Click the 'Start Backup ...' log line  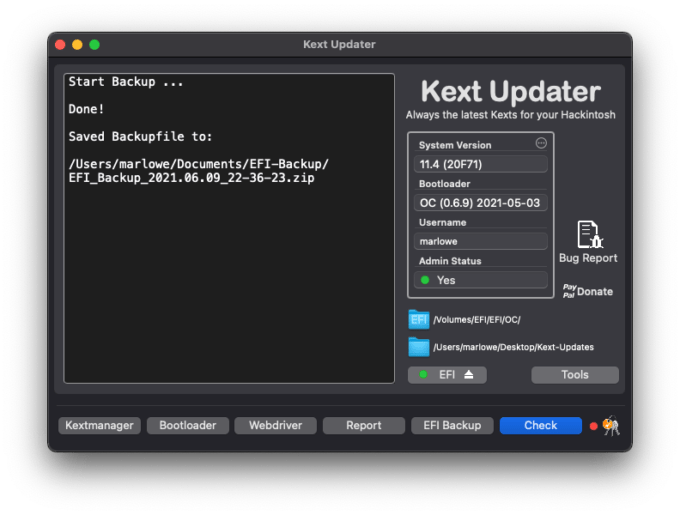coord(126,81)
